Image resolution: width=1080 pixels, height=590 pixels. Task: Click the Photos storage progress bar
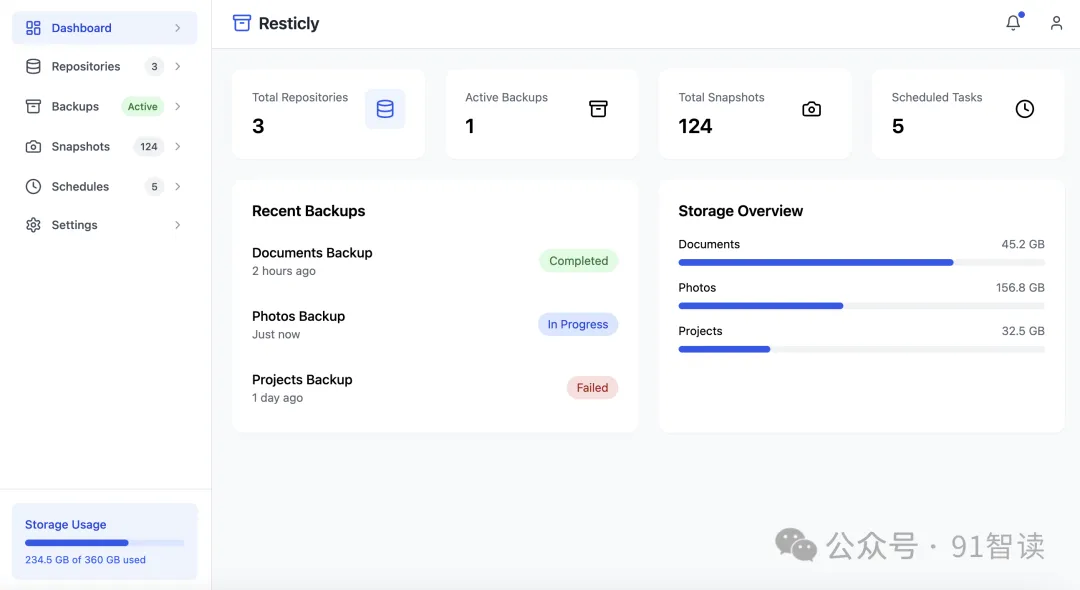861,306
